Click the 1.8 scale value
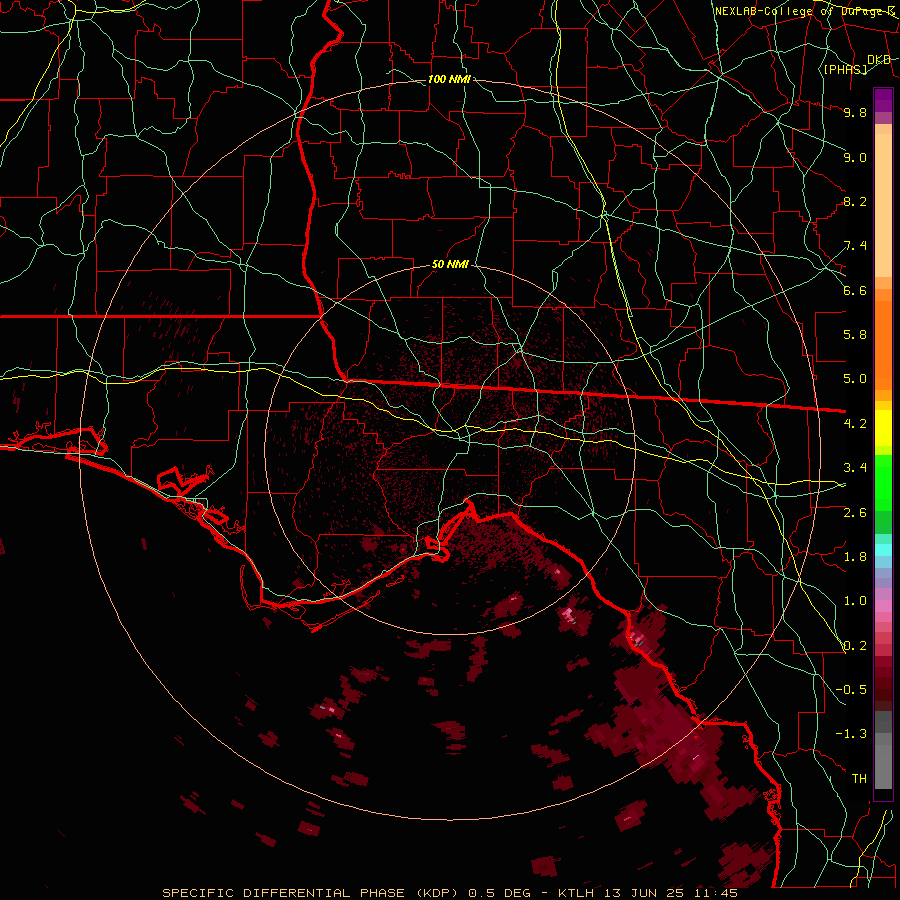900x900 pixels. (855, 557)
